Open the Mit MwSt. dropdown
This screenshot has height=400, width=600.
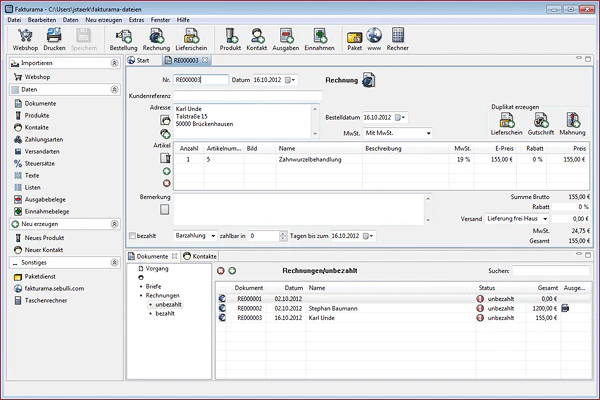click(x=398, y=133)
